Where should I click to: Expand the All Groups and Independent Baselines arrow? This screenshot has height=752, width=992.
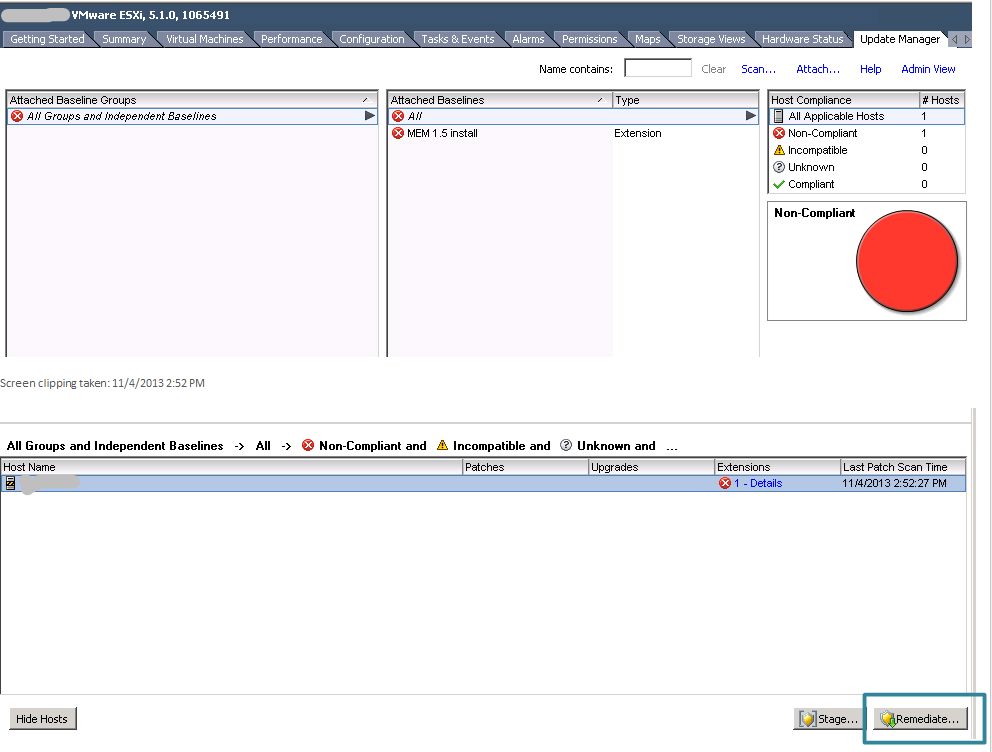pos(369,116)
